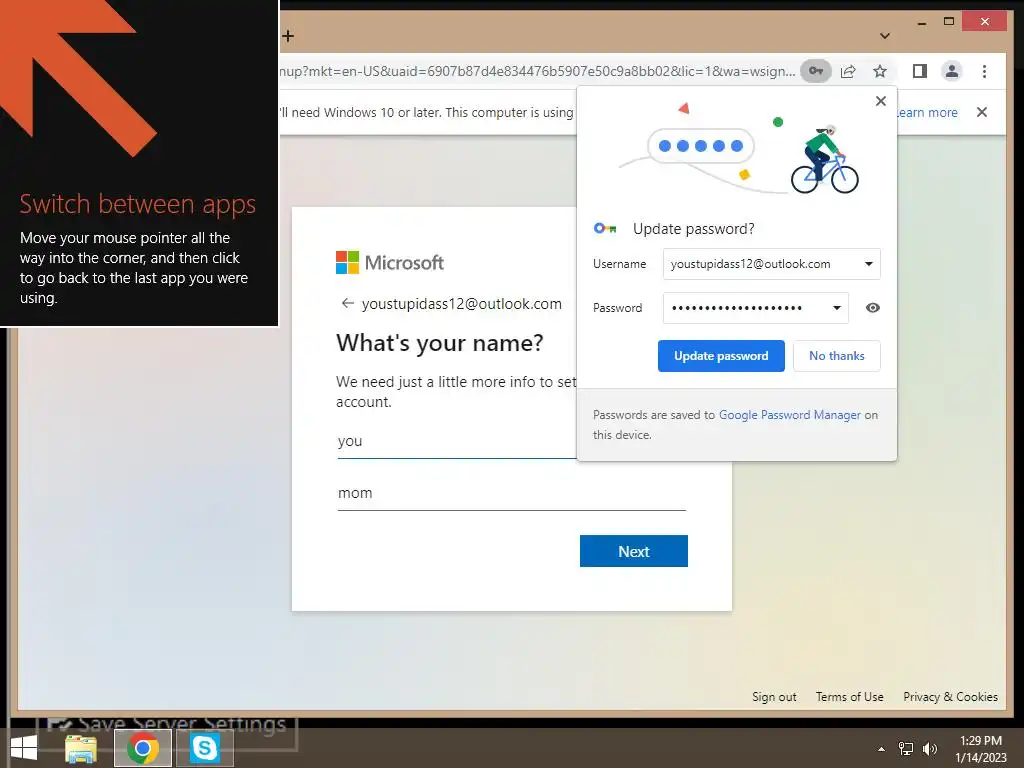This screenshot has height=768, width=1024.
Task: Bookmark this page with the star icon
Action: click(x=880, y=71)
